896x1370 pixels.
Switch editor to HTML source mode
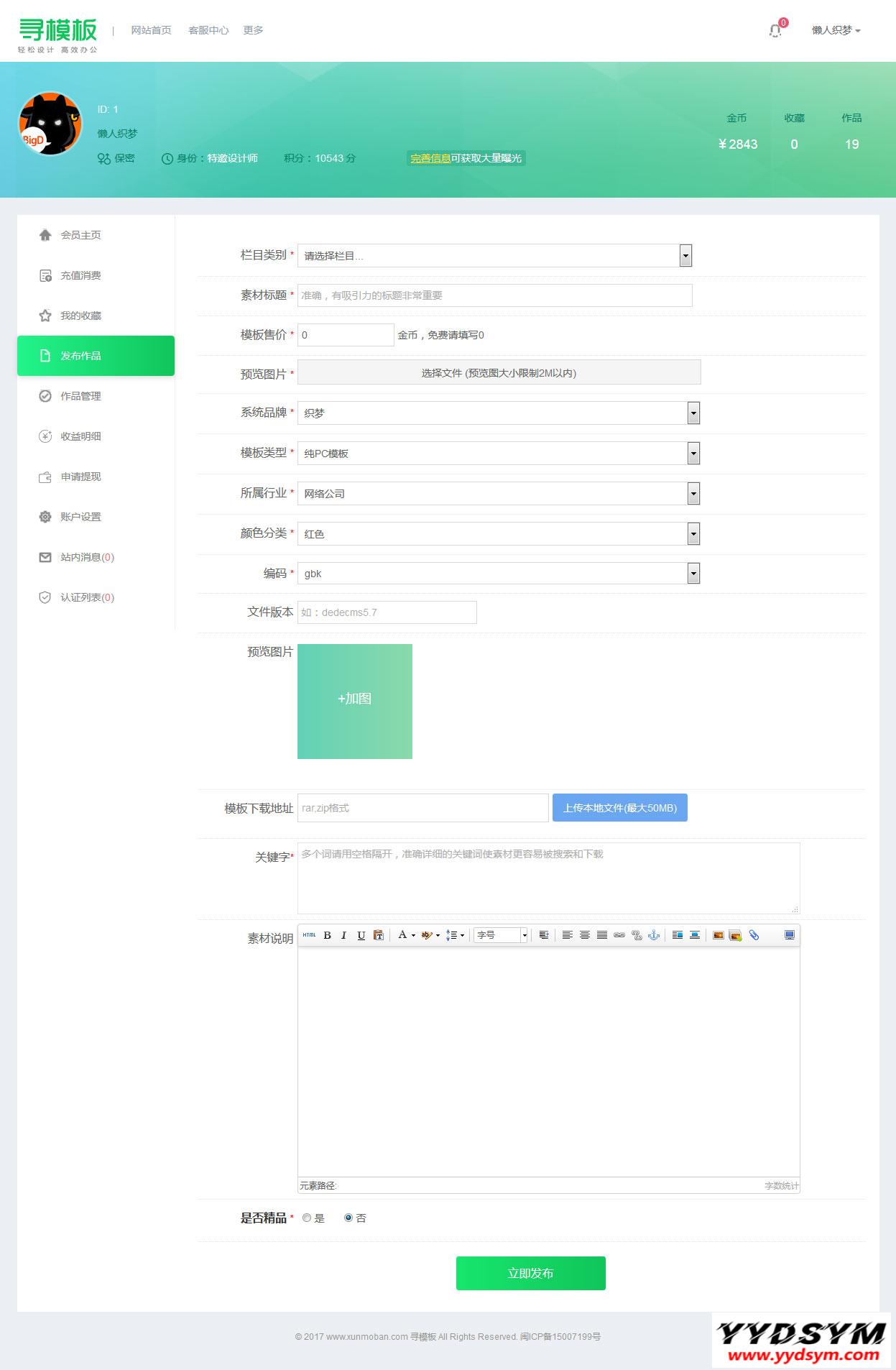click(309, 935)
